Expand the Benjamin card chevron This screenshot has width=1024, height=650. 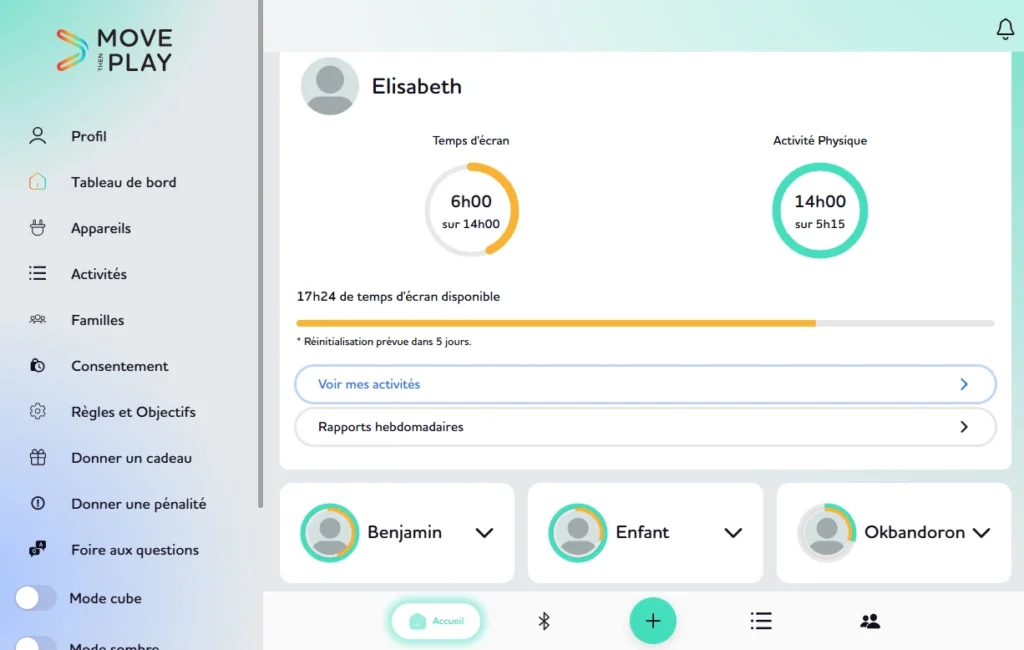coord(485,533)
